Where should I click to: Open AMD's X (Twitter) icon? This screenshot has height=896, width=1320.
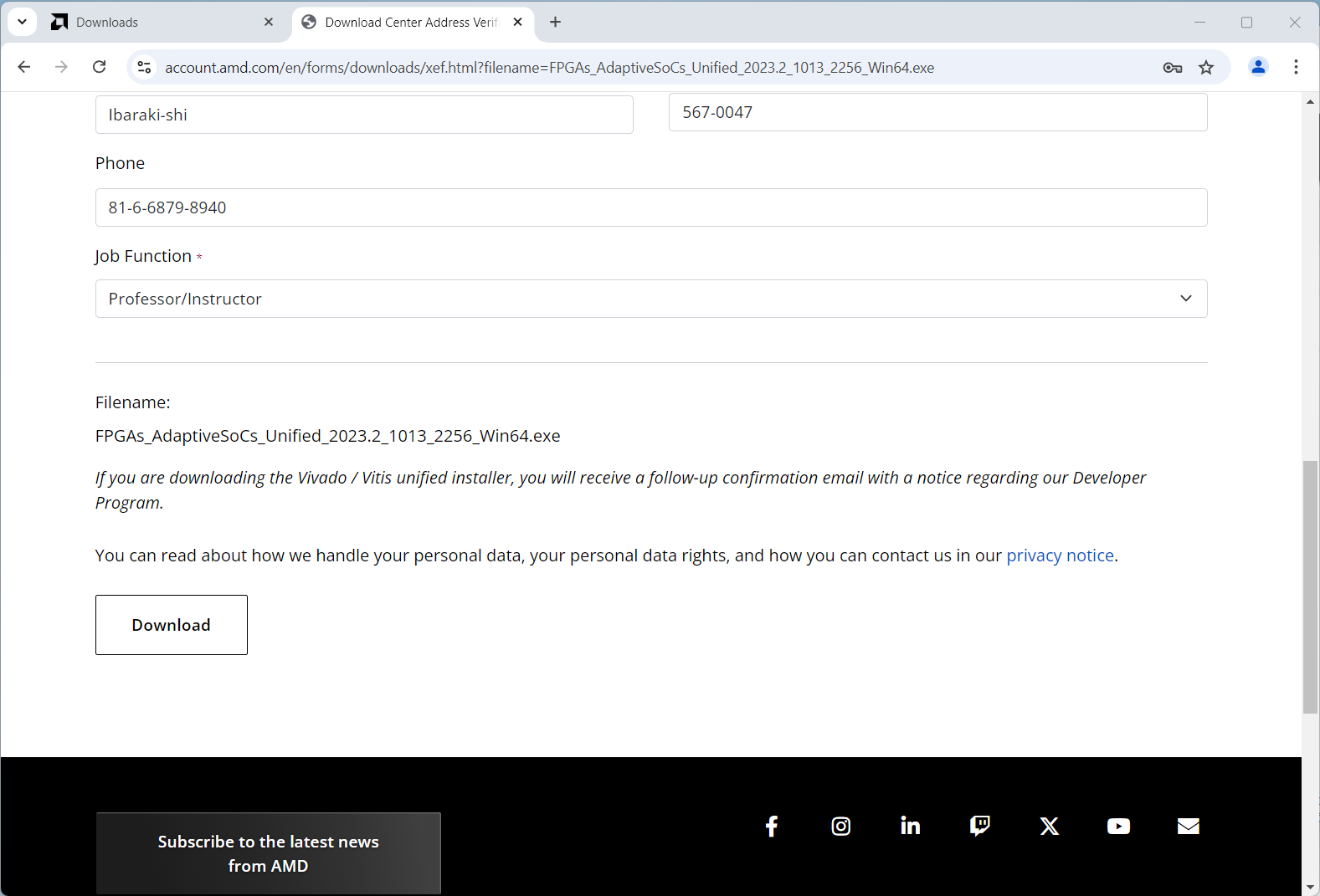(1049, 827)
